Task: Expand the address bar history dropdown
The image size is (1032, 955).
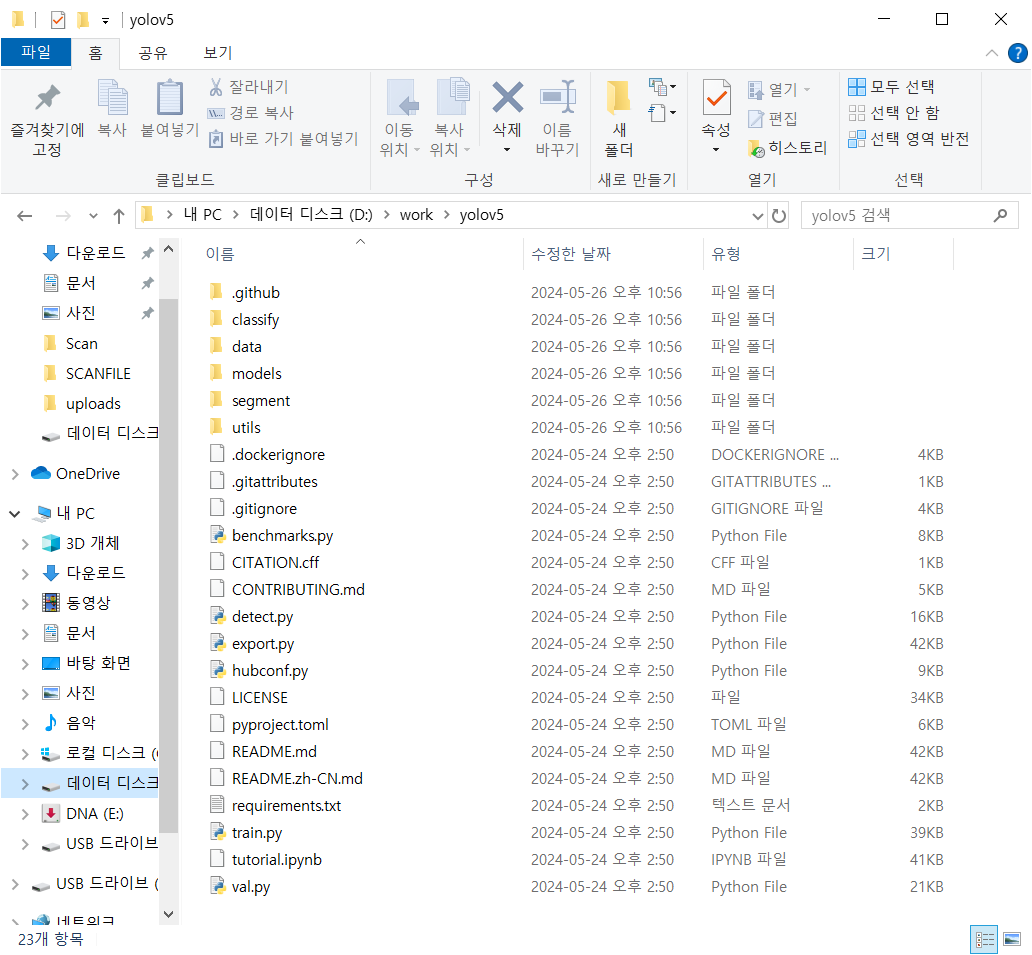Action: (x=758, y=216)
